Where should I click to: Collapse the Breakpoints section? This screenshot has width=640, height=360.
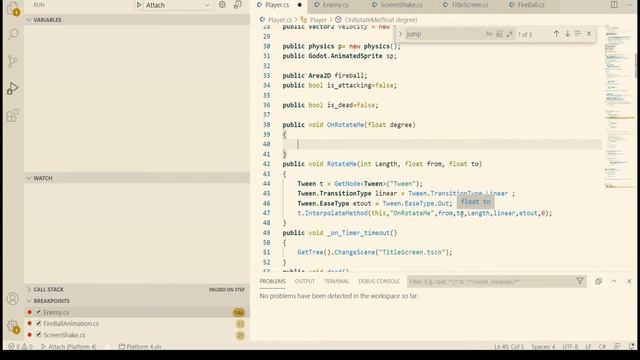pos(29,301)
